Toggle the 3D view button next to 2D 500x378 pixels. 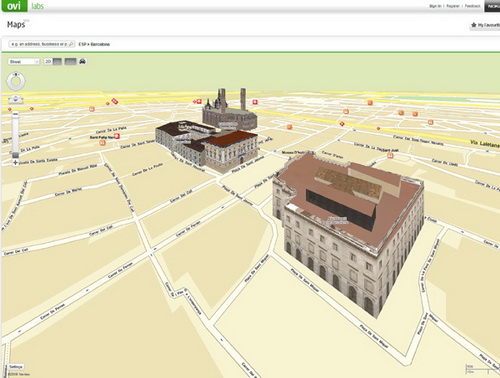[x=57, y=62]
